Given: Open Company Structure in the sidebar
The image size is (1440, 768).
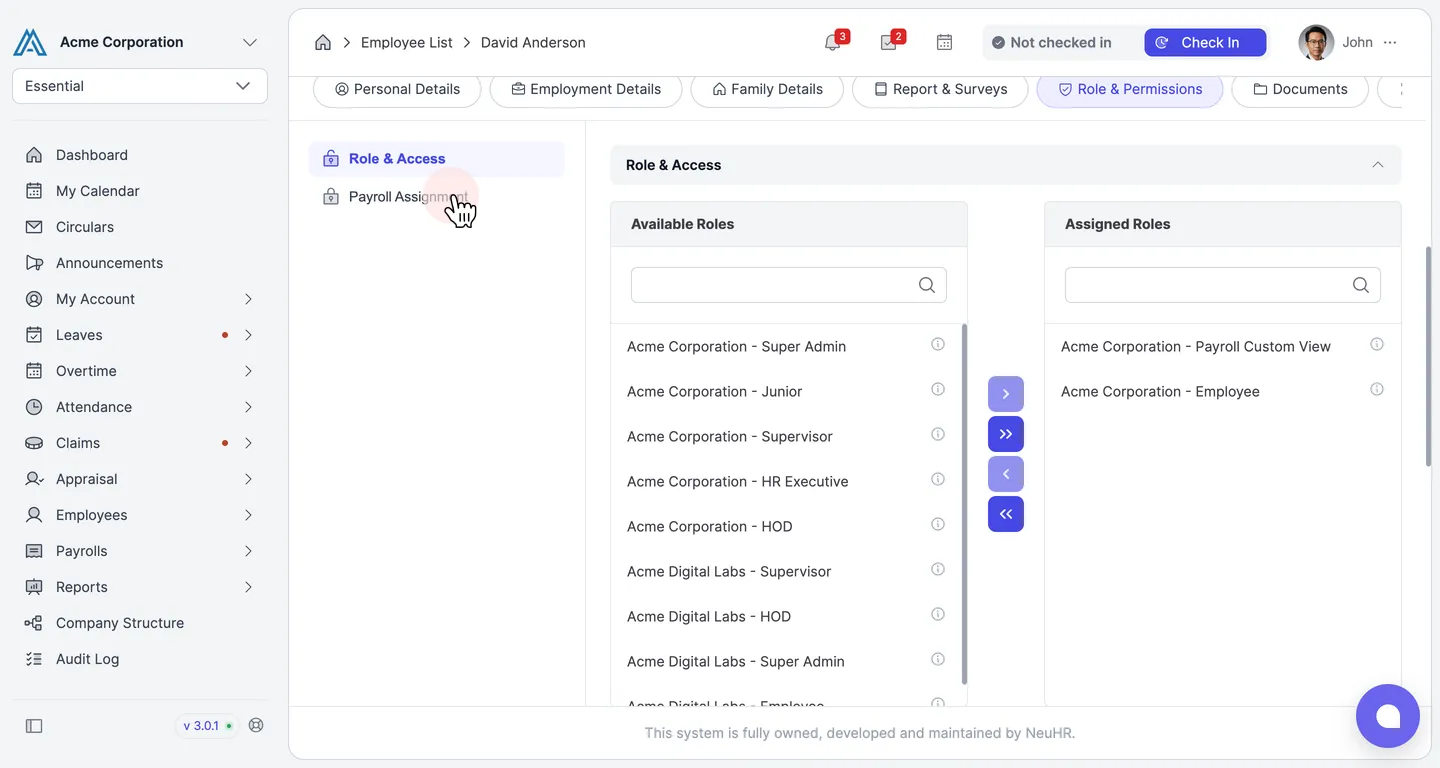Looking at the screenshot, I should pos(140,623).
